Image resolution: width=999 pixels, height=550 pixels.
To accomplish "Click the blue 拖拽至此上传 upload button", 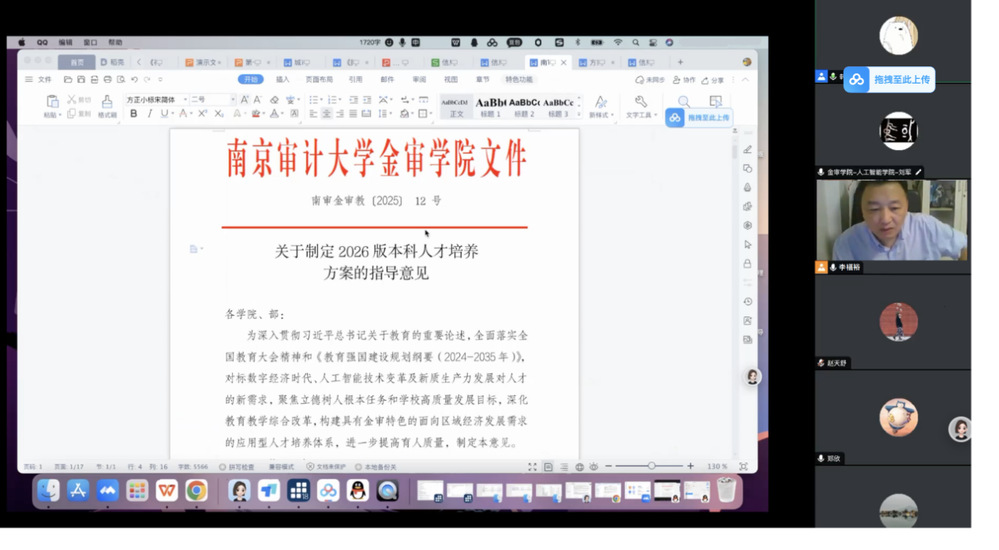I will tap(889, 80).
